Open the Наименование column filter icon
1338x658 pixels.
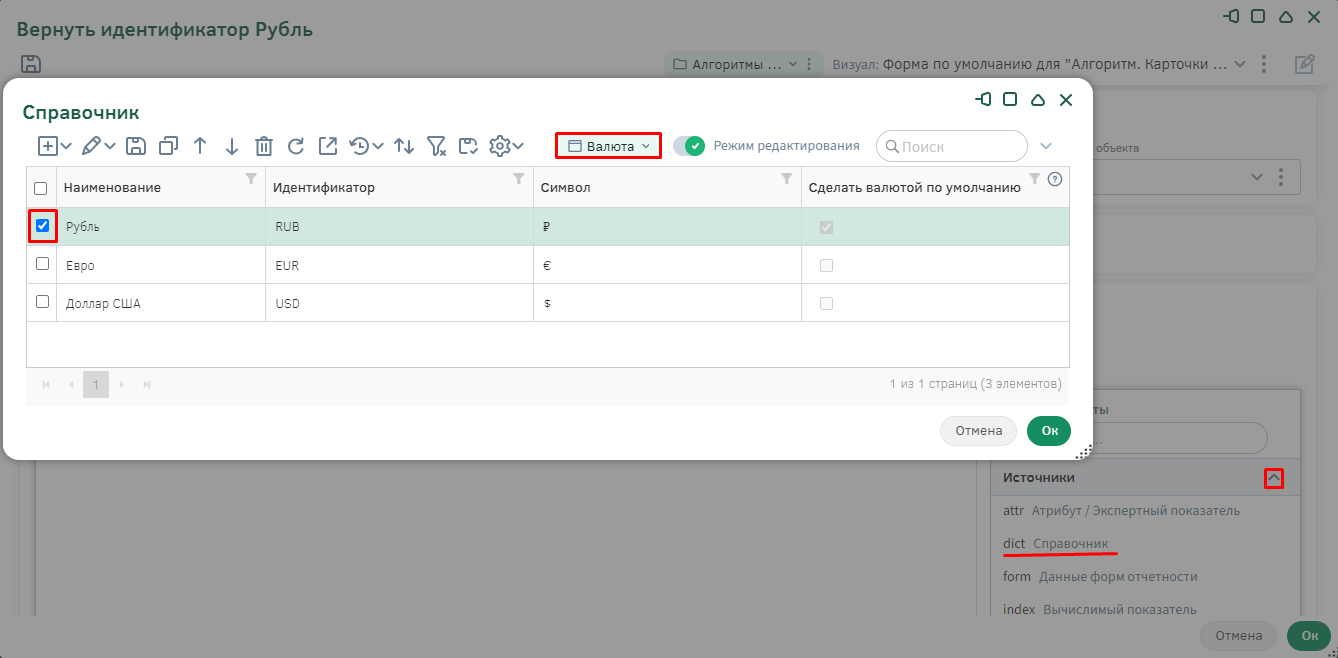251,179
